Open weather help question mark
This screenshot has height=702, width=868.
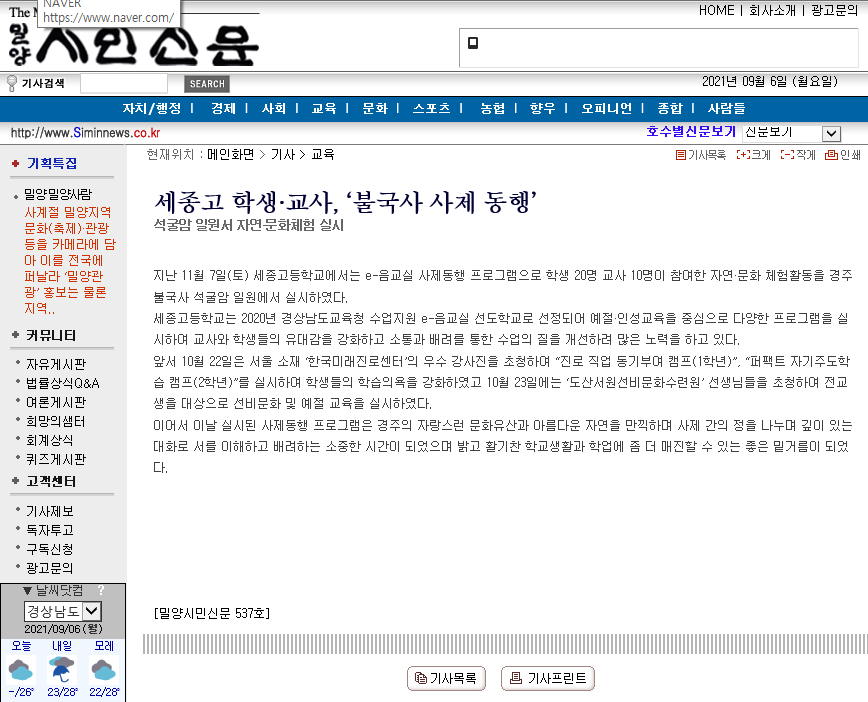(101, 591)
